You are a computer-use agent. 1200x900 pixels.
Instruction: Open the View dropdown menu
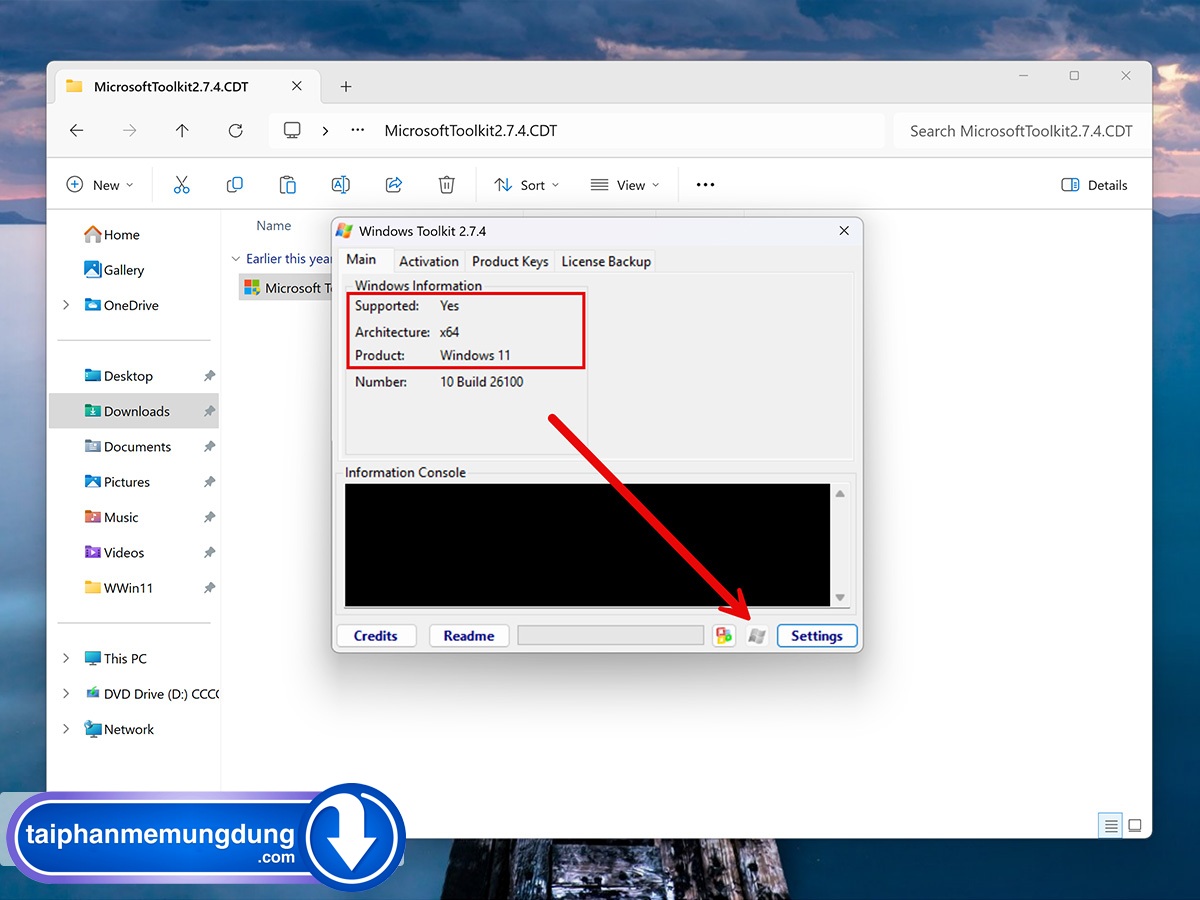625,185
